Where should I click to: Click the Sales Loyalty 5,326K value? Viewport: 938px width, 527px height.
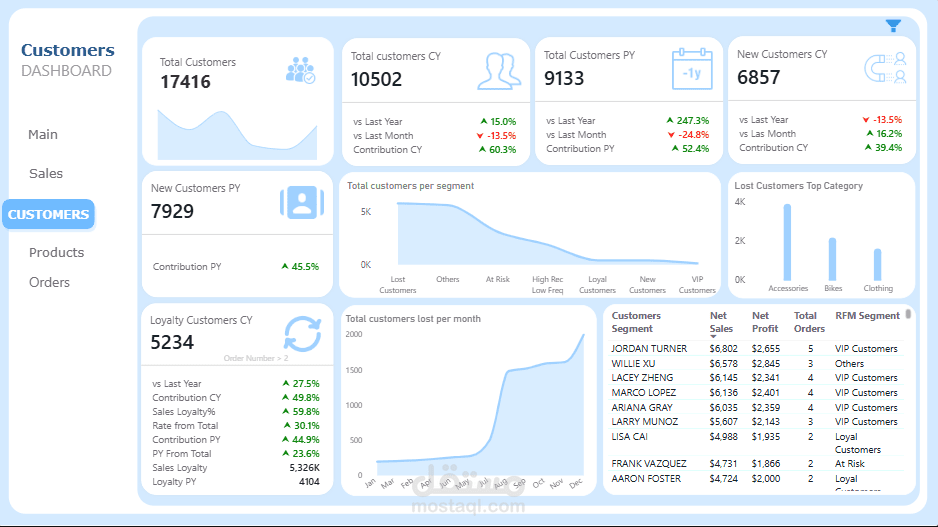(304, 468)
